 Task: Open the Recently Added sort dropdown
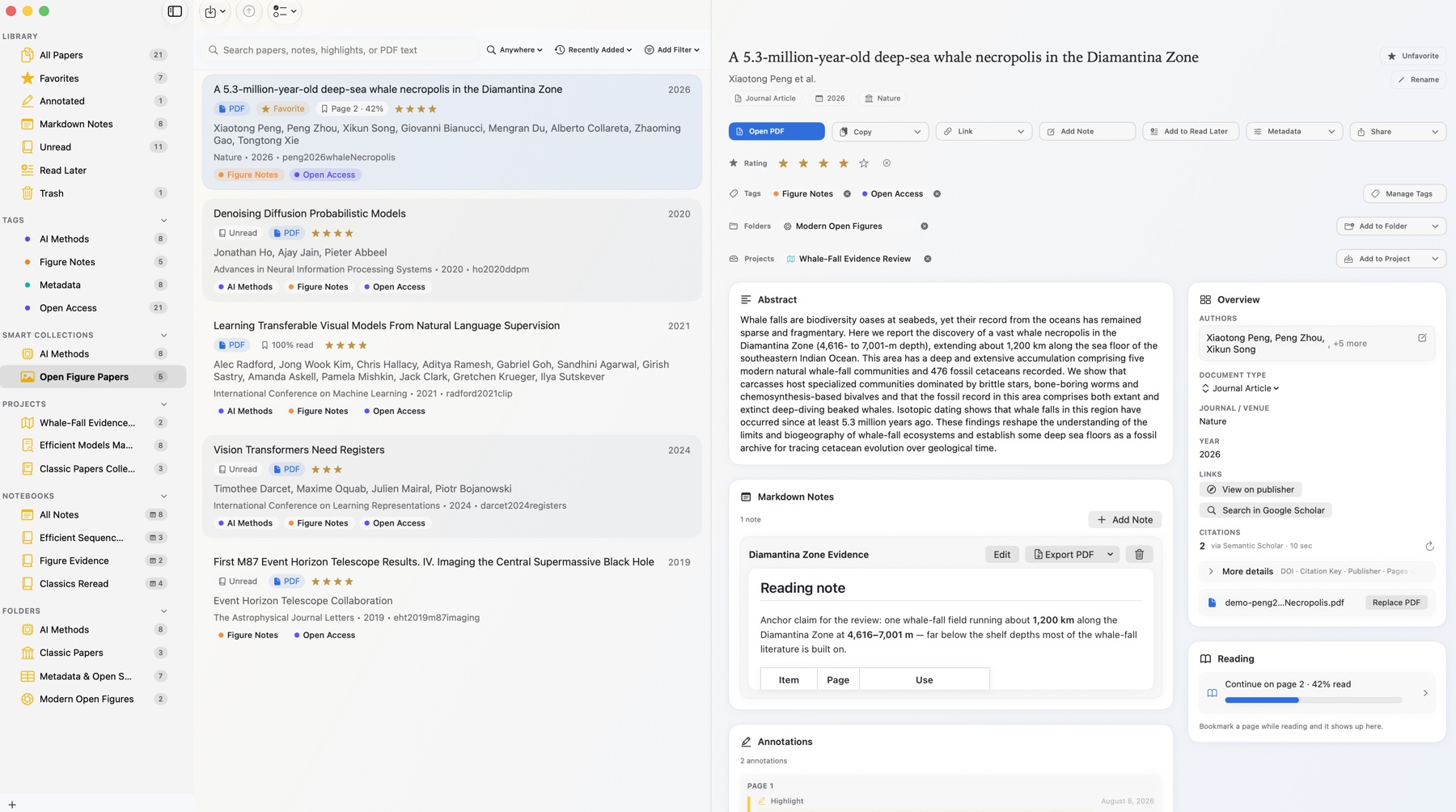coord(593,50)
